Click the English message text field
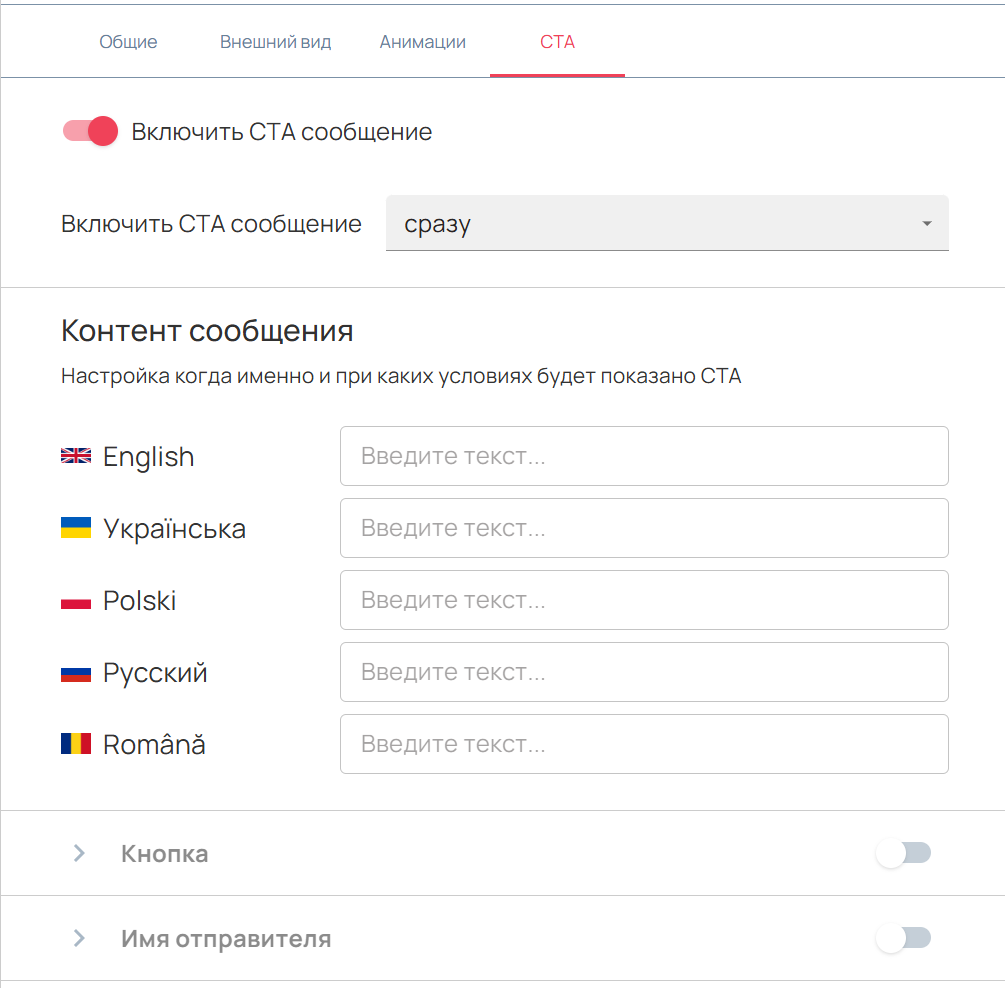This screenshot has height=988, width=1005. point(644,456)
